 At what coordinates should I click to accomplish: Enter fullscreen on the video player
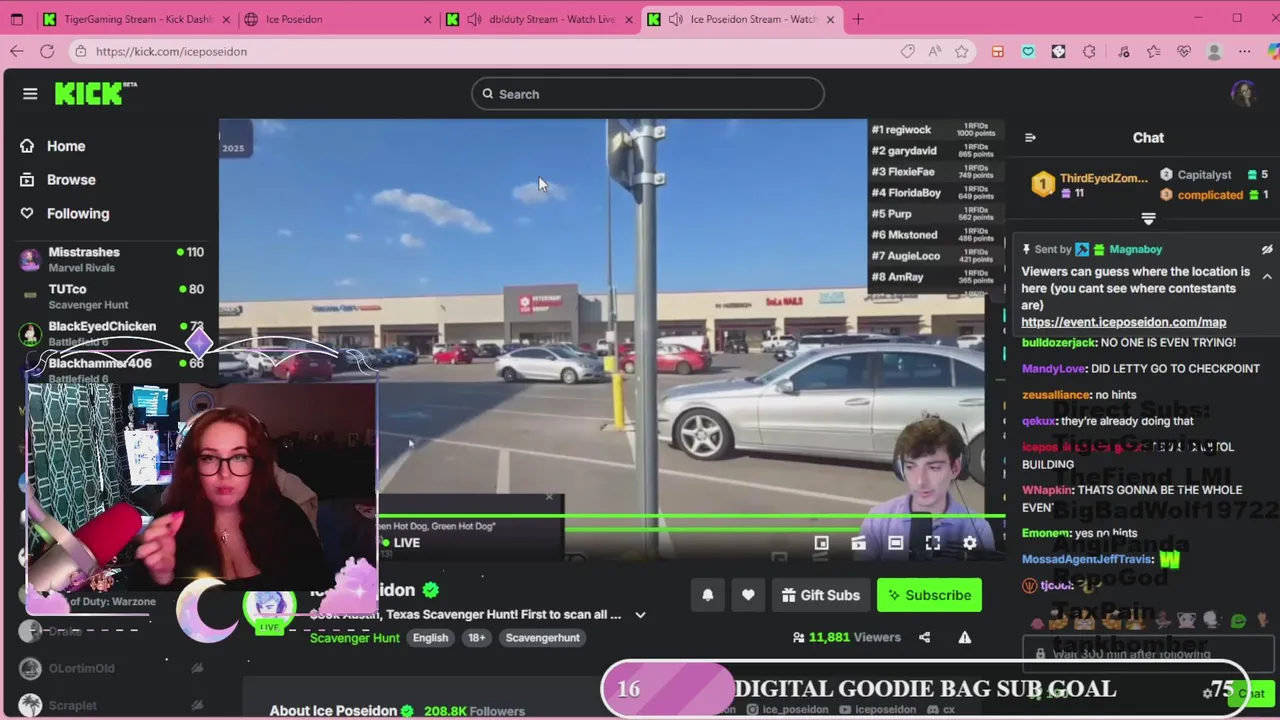tap(932, 543)
